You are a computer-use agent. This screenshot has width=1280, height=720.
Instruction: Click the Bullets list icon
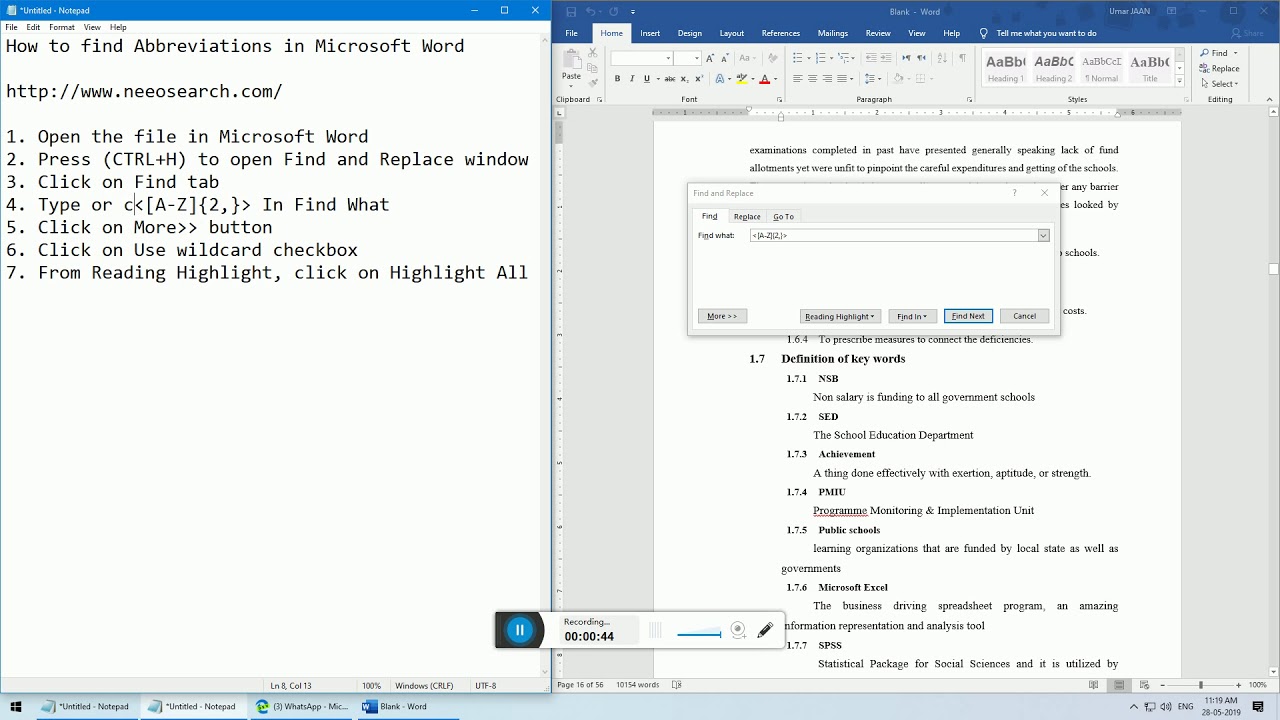797,58
